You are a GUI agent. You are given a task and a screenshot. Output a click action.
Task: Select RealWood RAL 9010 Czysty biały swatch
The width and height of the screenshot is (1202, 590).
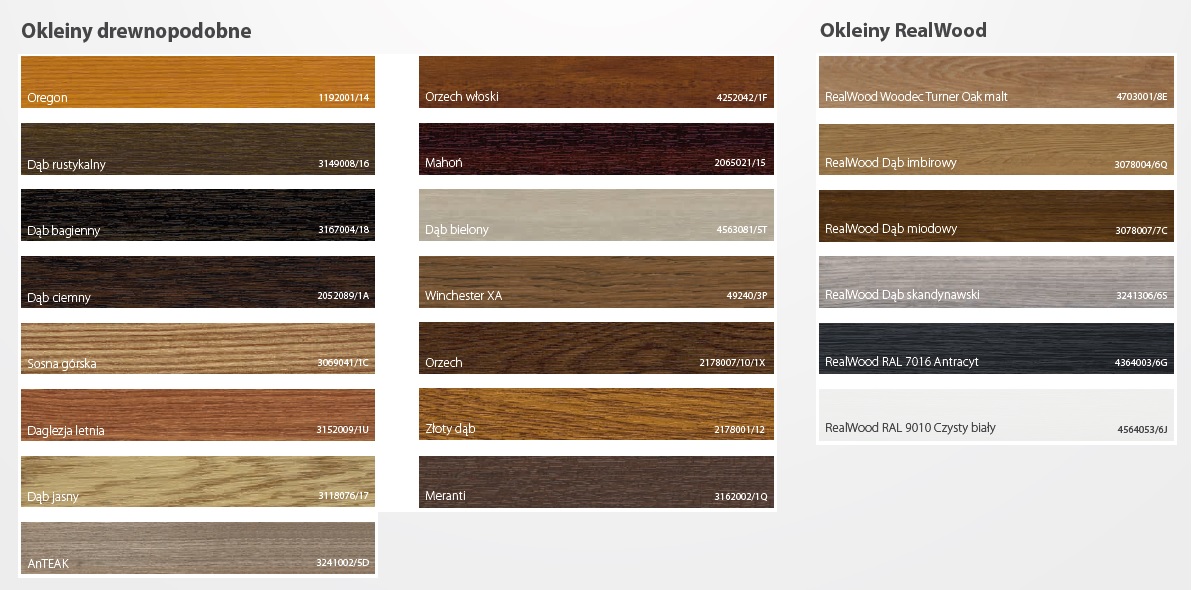tap(996, 414)
